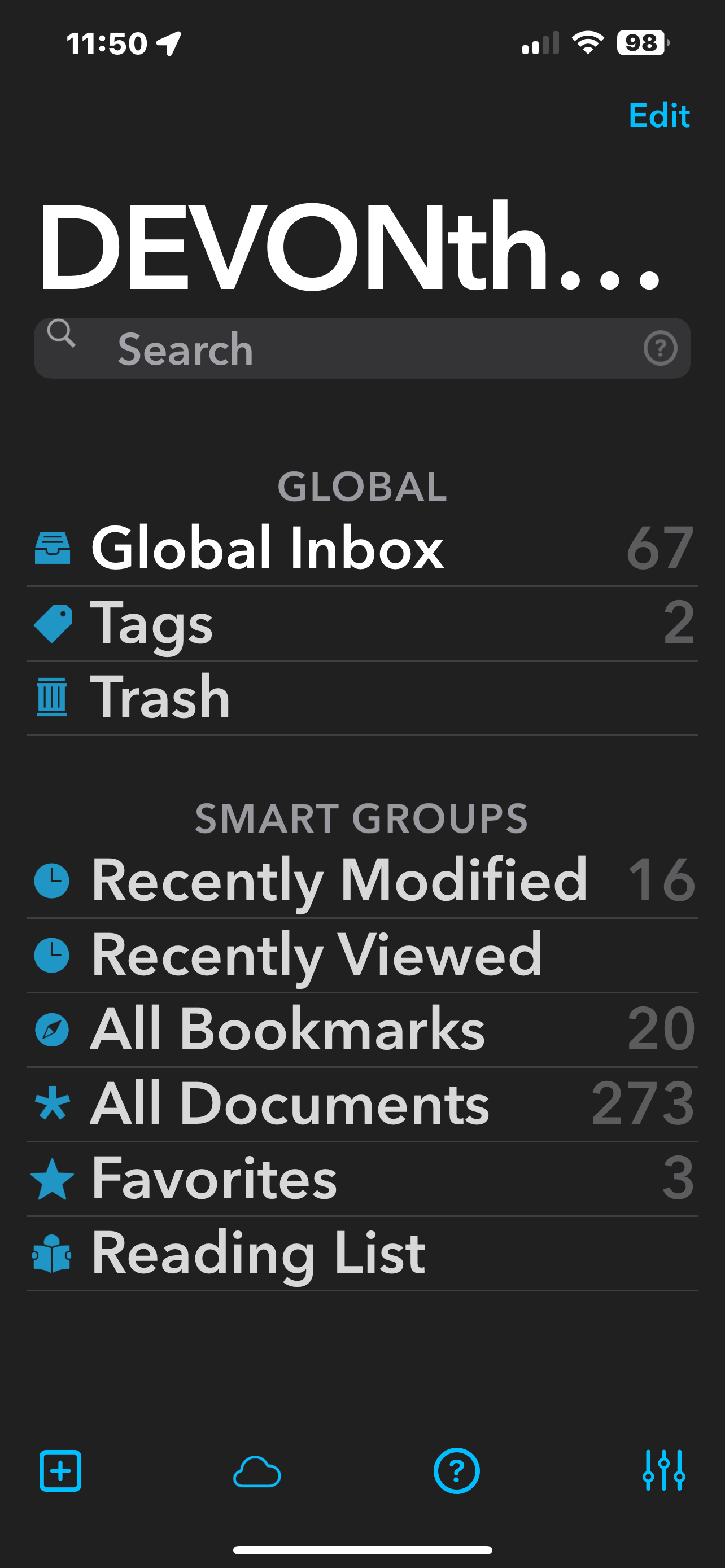Tap the Tags label icon
725x1568 pixels.
tap(53, 623)
